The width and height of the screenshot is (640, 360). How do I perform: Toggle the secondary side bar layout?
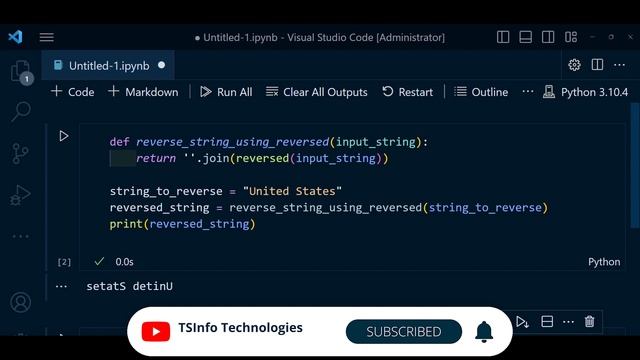pos(548,37)
